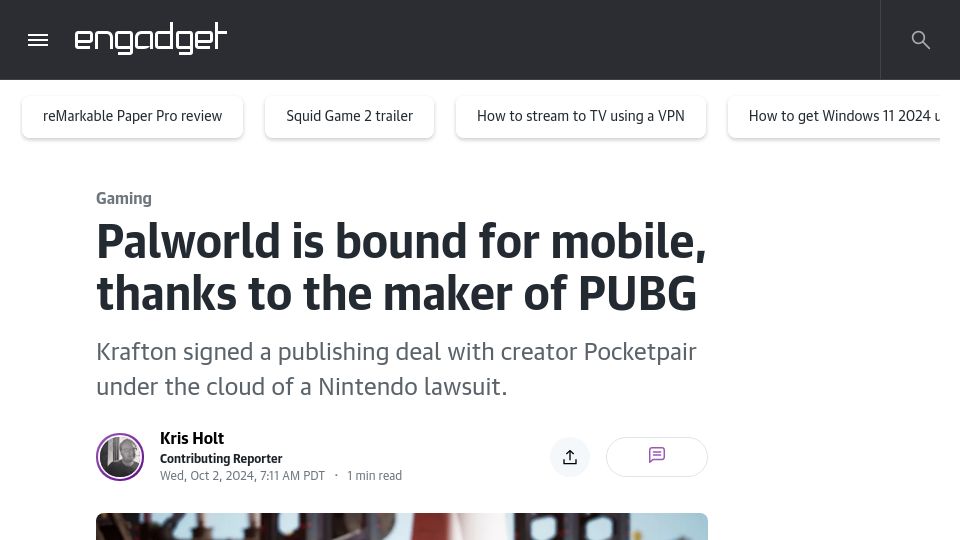Click the Krafton publishing deal subheading

click(397, 369)
